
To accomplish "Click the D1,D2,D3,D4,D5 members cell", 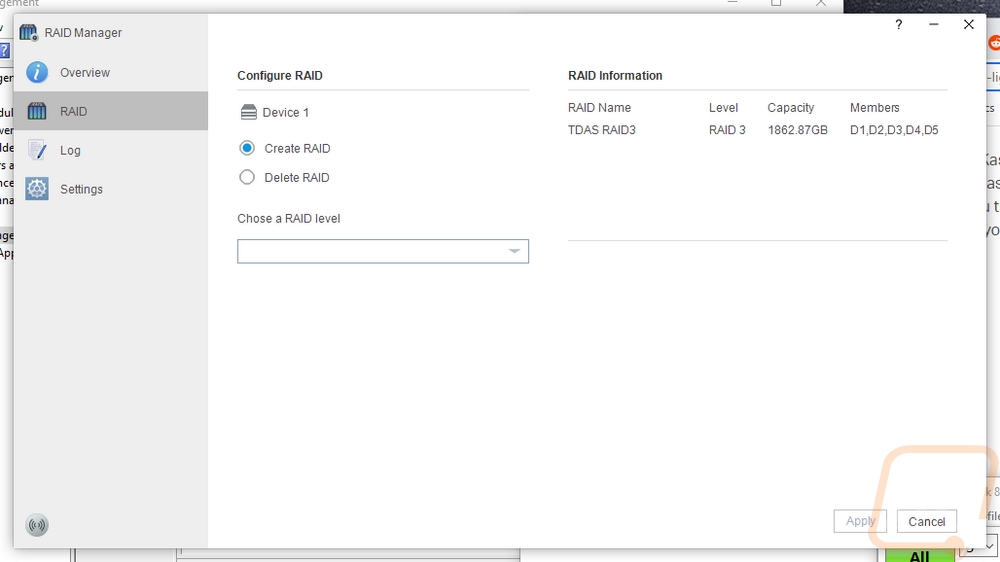I will point(894,130).
